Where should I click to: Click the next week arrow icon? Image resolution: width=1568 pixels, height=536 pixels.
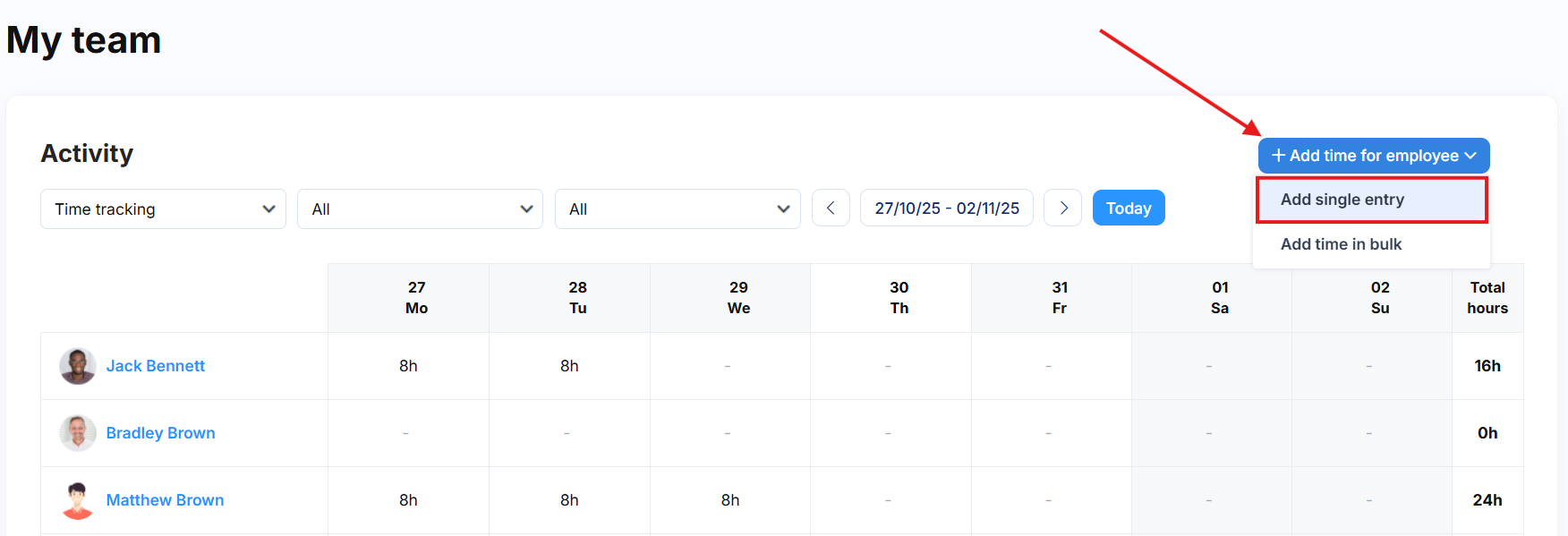coord(1063,208)
